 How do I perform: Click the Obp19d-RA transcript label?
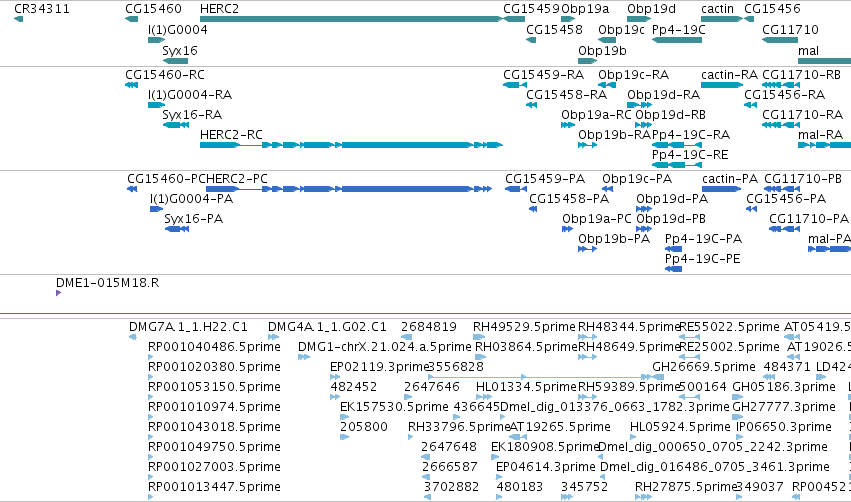[663, 94]
